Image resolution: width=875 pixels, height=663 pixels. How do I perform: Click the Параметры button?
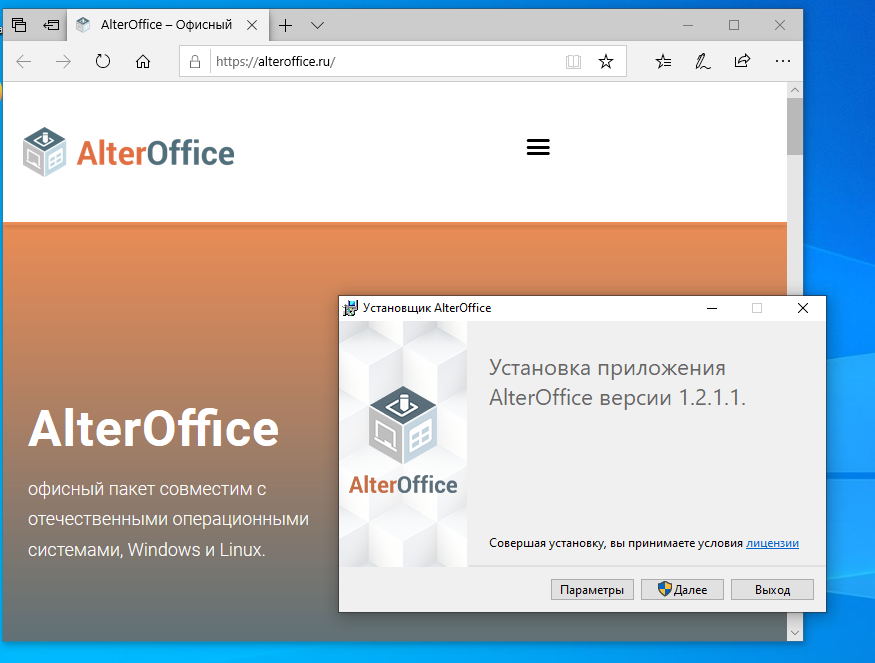592,589
